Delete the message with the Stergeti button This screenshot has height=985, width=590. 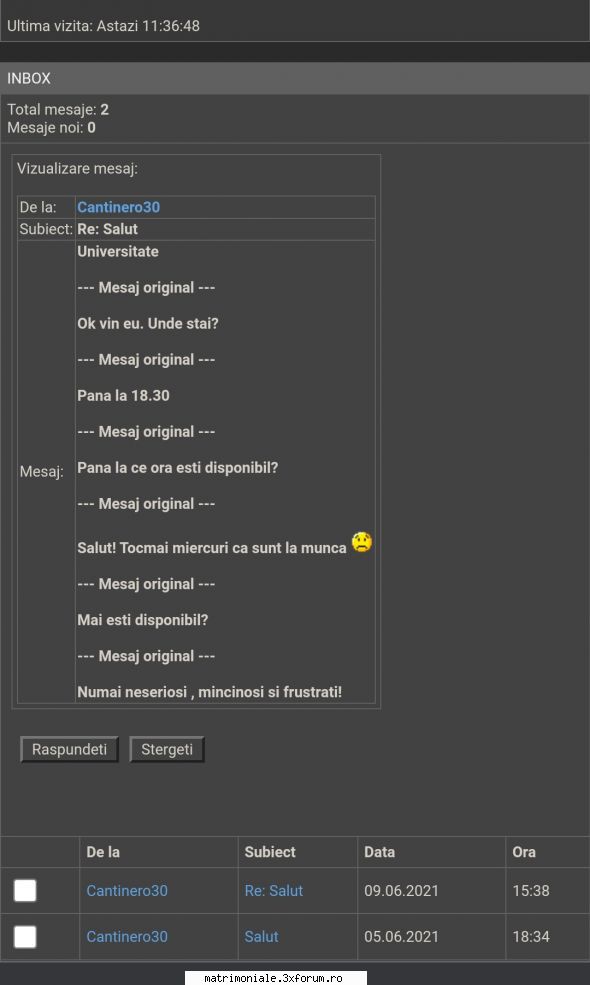(167, 749)
